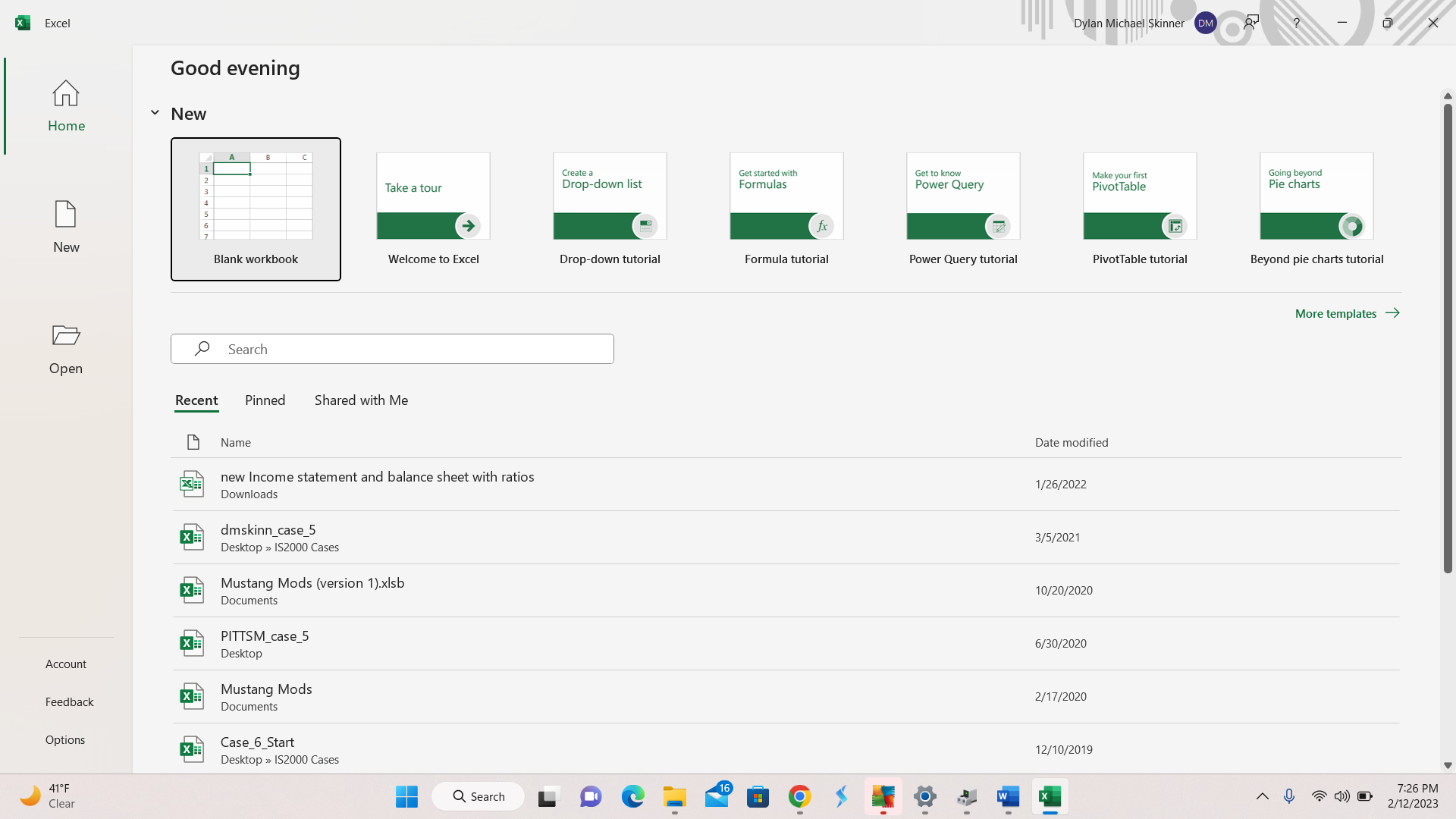
Task: Open Settings from the taskbar
Action: [x=924, y=797]
